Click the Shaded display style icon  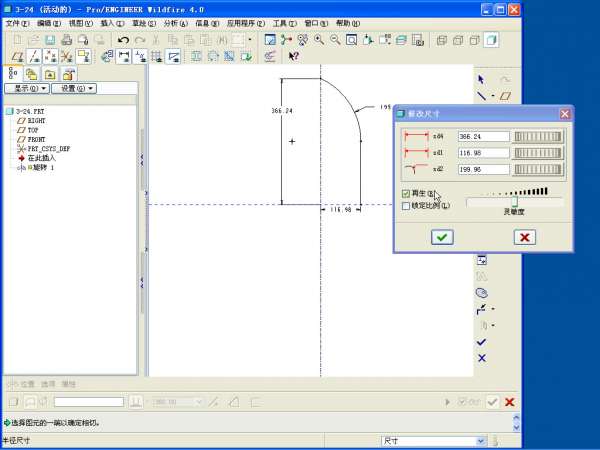(x=491, y=40)
